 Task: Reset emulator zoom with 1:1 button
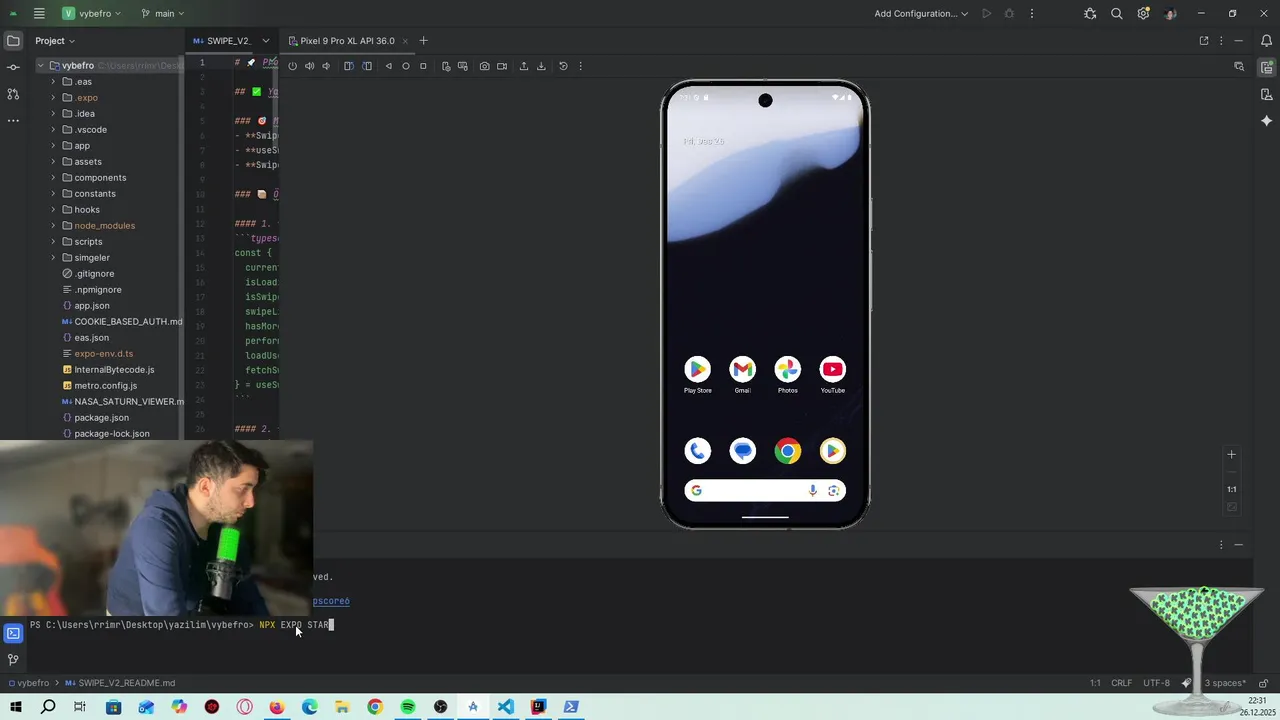(x=1232, y=490)
